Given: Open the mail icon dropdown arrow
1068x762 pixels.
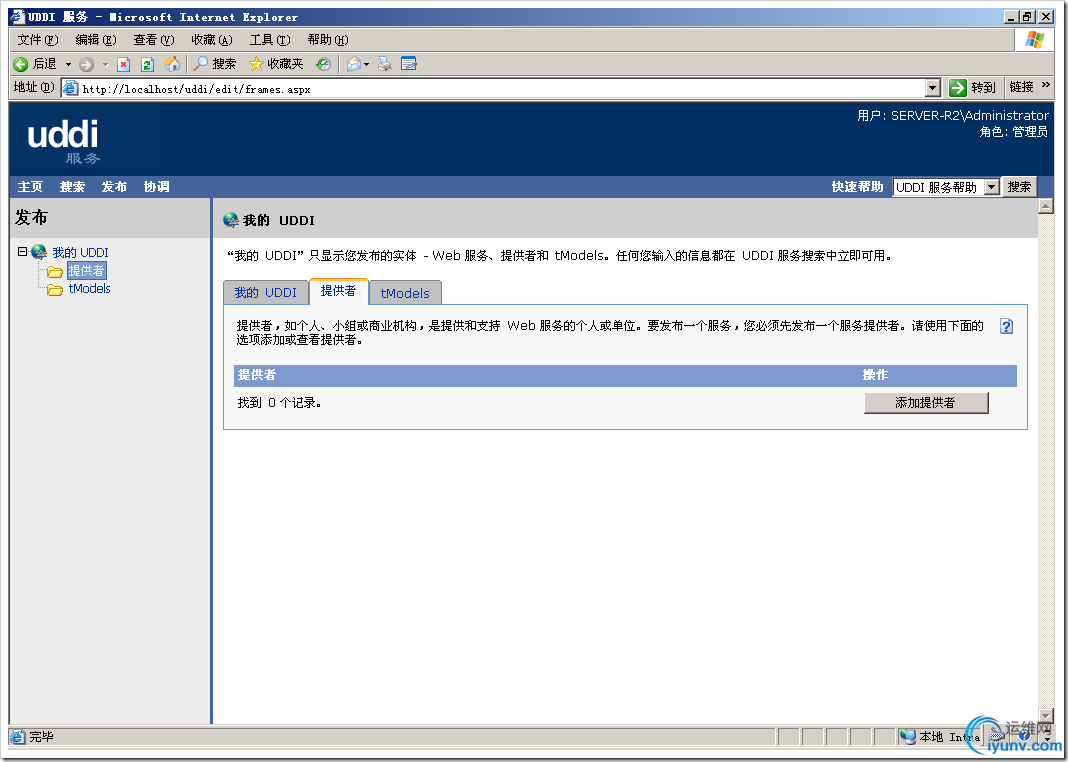Looking at the screenshot, I should click(366, 65).
